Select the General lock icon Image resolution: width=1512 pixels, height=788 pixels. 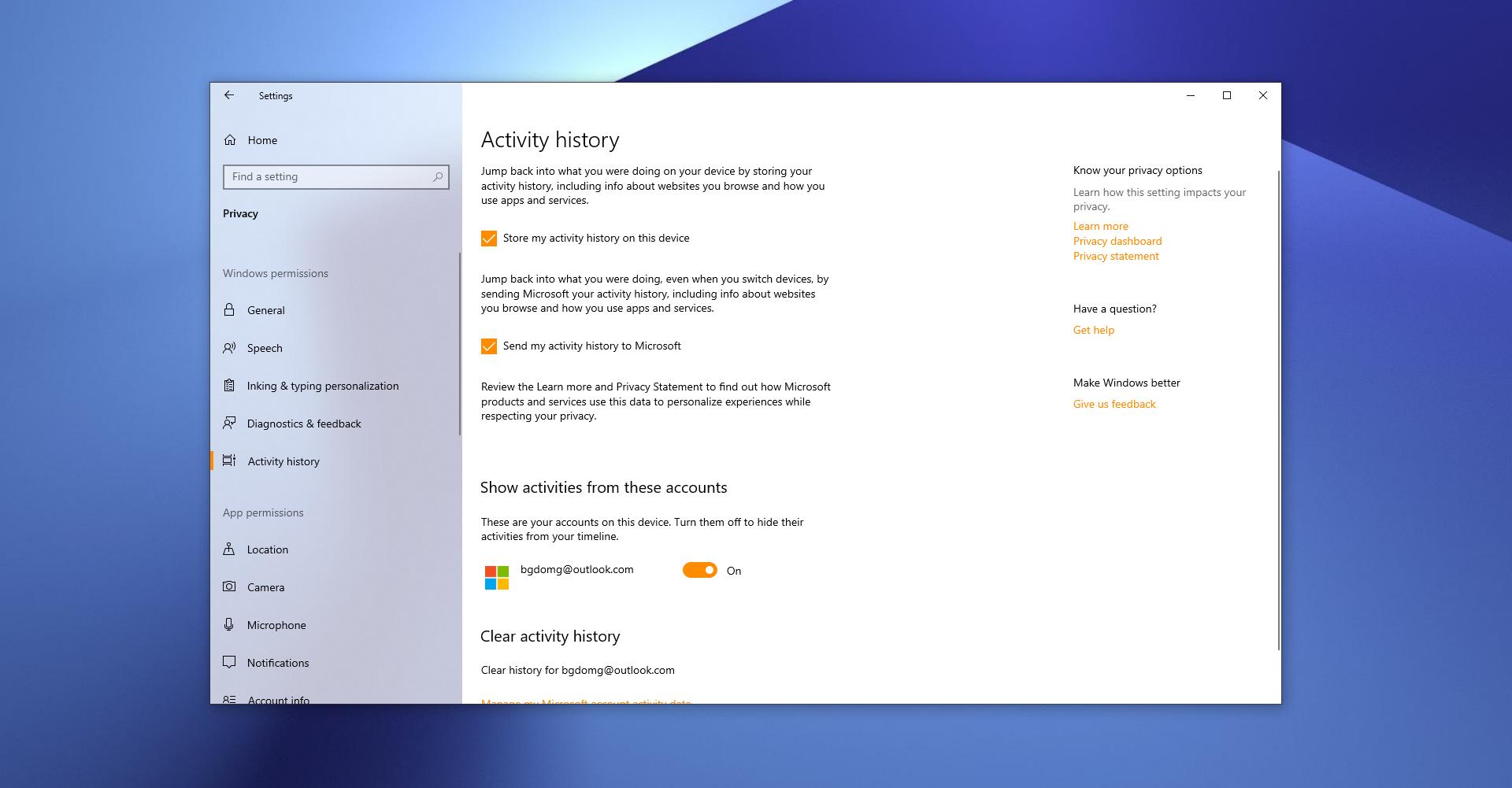coord(229,310)
